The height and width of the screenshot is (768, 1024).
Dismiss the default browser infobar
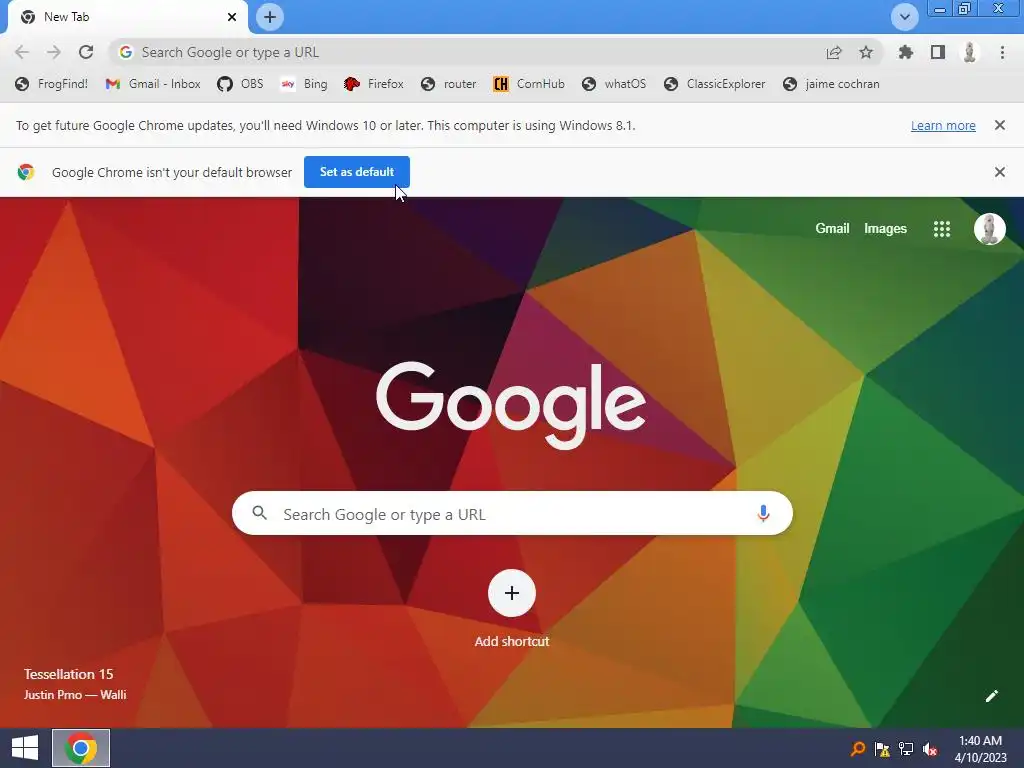pos(1000,172)
